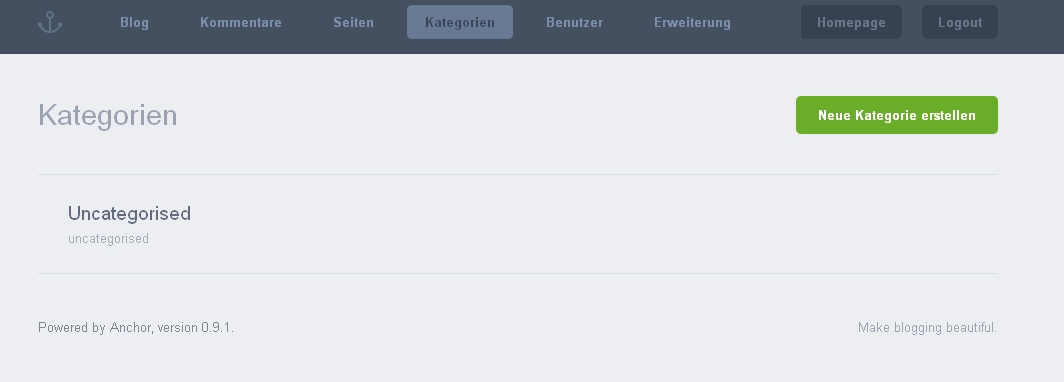Click the version 0.9.1 text
Image resolution: width=1064 pixels, height=382 pixels.
click(195, 328)
